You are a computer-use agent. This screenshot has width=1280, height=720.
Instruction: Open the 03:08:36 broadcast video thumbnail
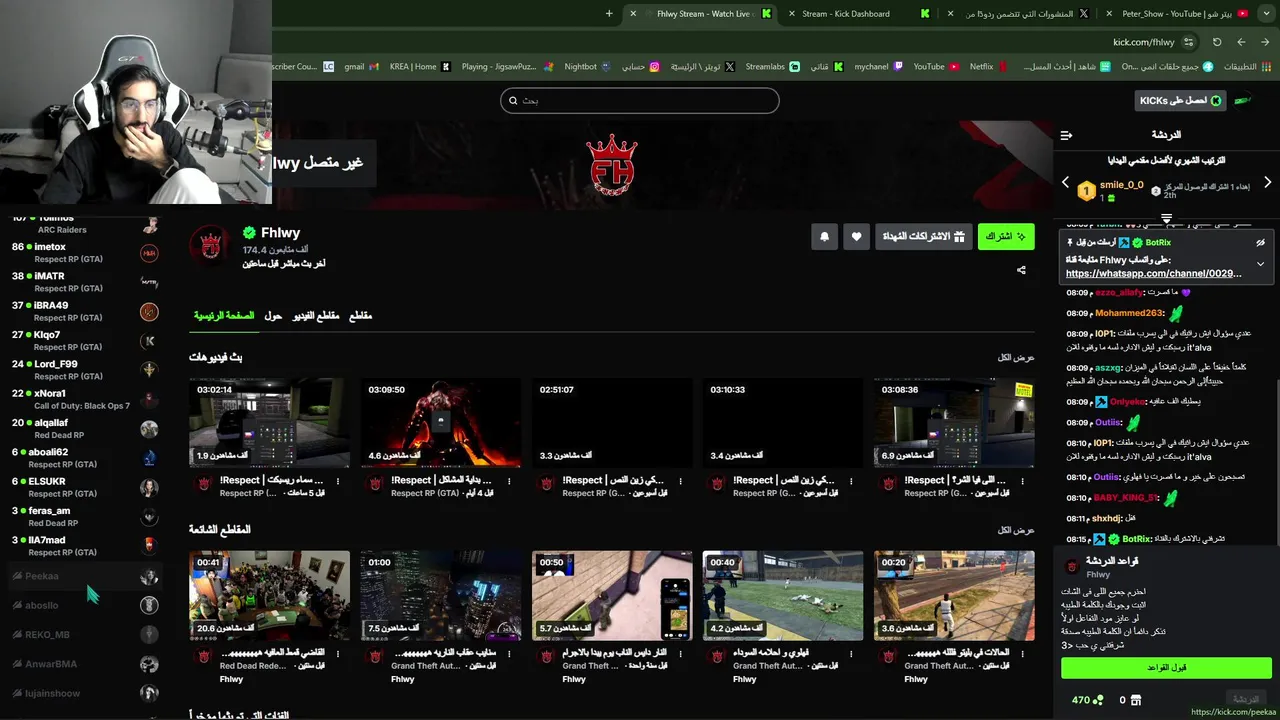[954, 422]
